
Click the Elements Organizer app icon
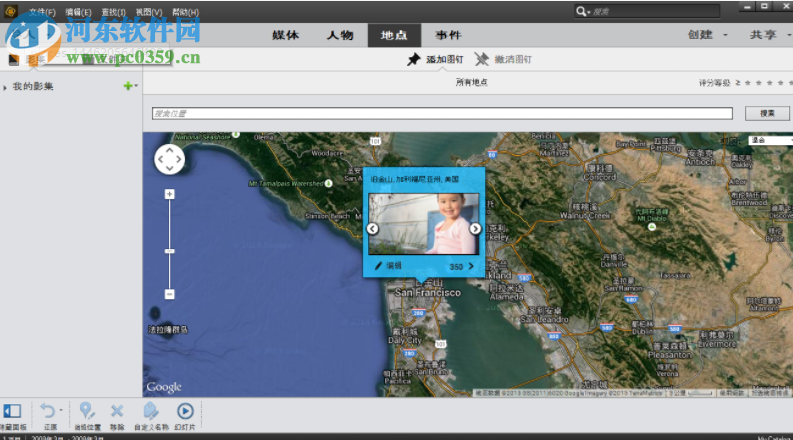pyautogui.click(x=10, y=11)
